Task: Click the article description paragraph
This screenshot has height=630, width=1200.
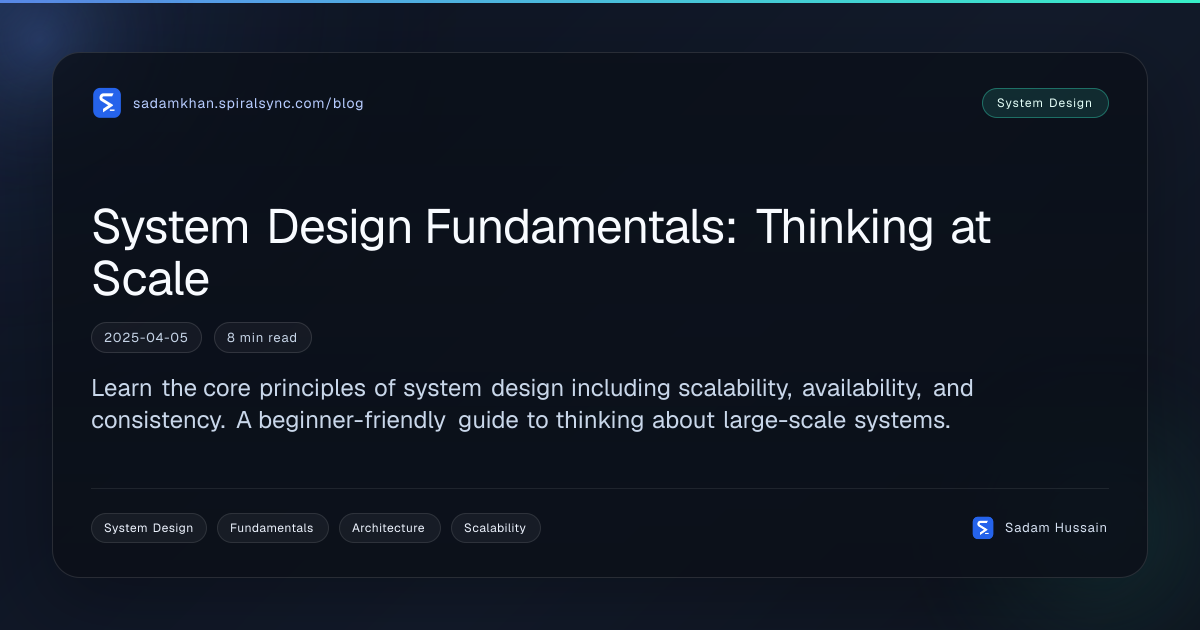Action: (532, 404)
